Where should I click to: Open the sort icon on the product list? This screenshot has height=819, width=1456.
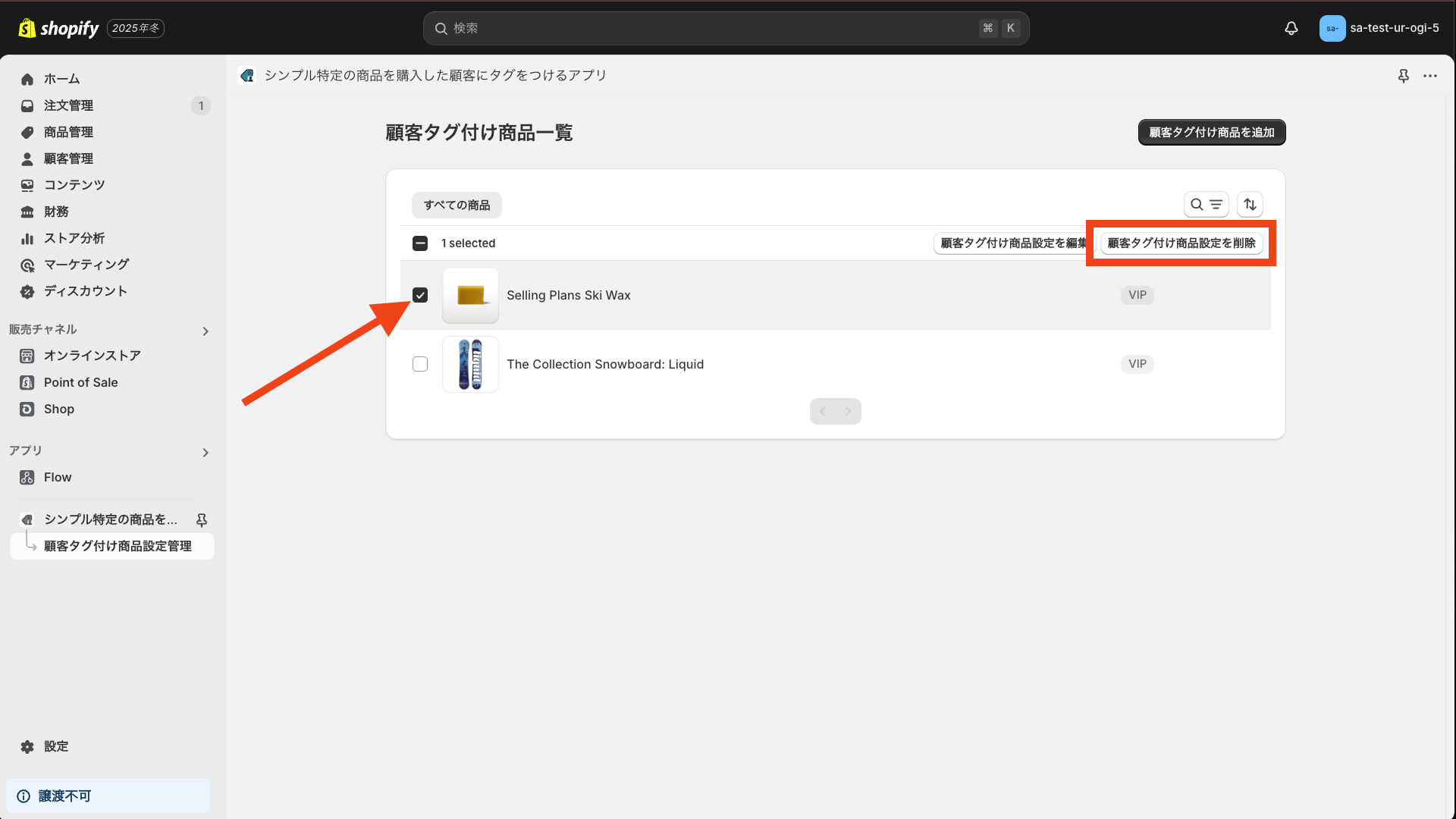coord(1250,205)
